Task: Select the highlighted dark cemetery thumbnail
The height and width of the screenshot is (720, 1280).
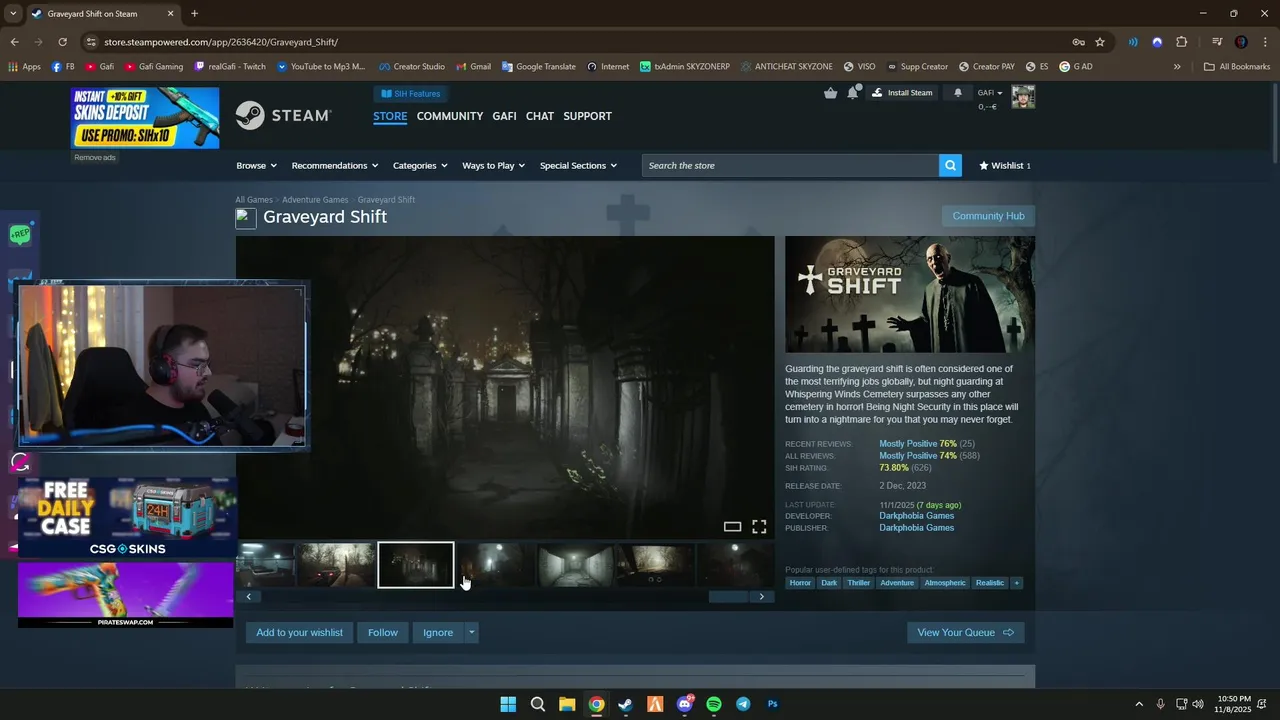Action: (x=416, y=565)
